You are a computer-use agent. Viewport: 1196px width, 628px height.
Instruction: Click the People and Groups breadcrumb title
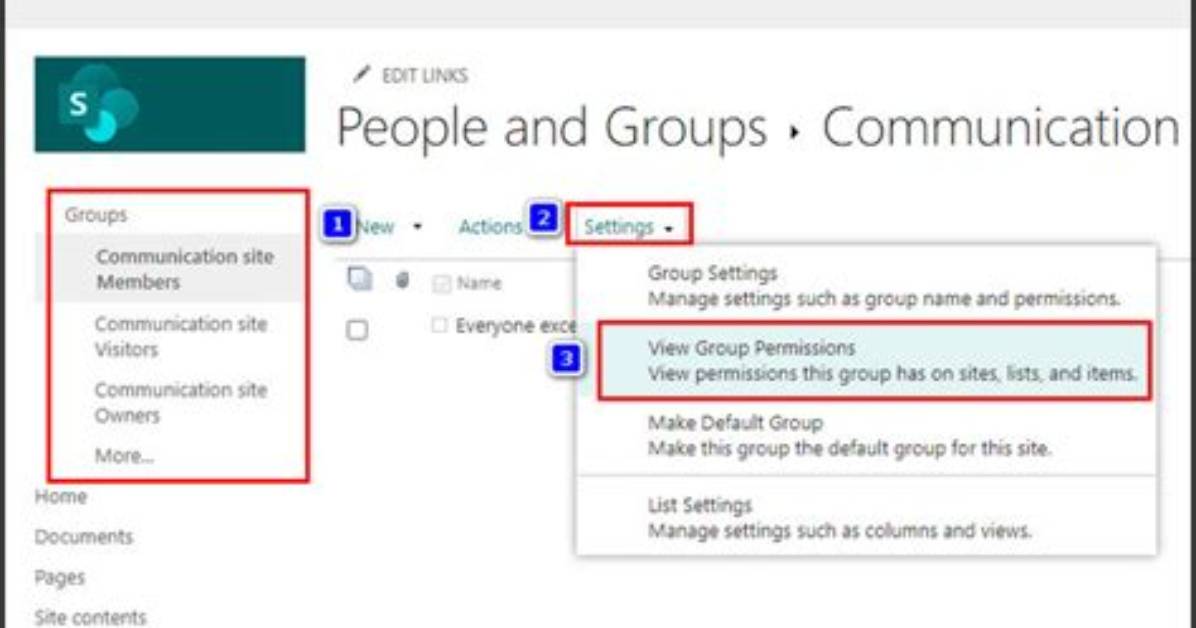pyautogui.click(x=551, y=127)
